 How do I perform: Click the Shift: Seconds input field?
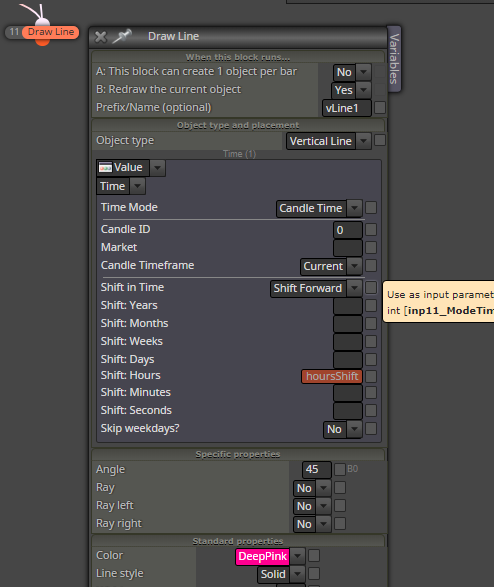point(348,411)
